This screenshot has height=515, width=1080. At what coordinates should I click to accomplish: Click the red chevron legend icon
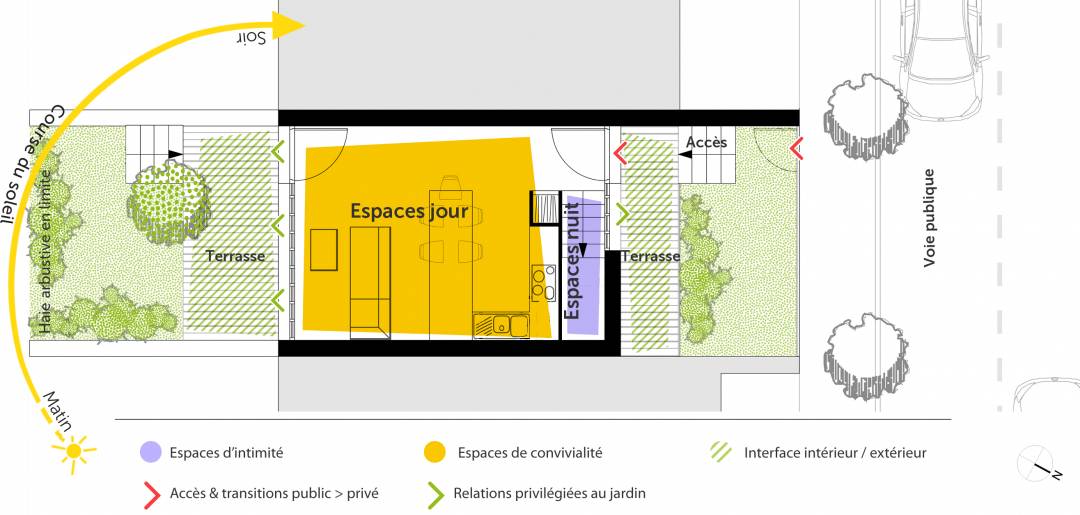pyautogui.click(x=152, y=492)
